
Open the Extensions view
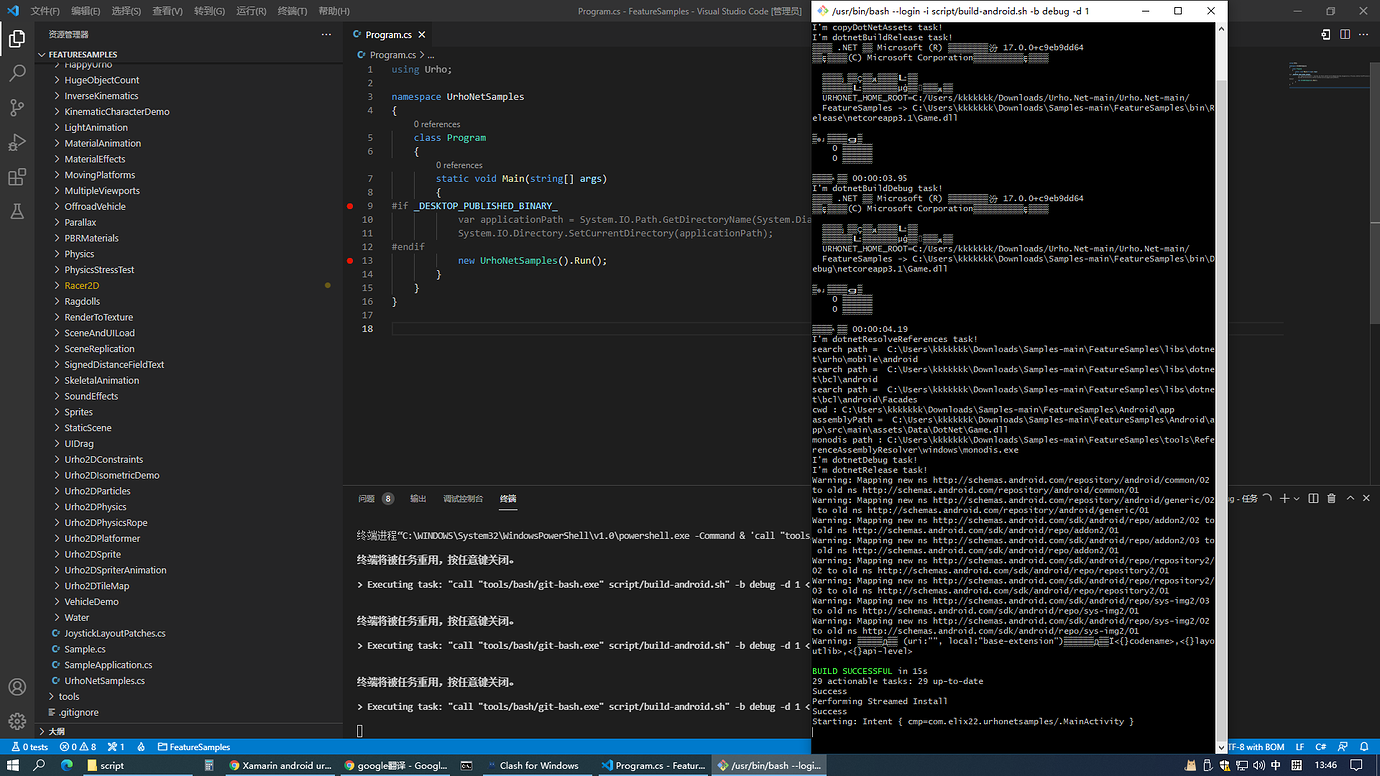[17, 177]
